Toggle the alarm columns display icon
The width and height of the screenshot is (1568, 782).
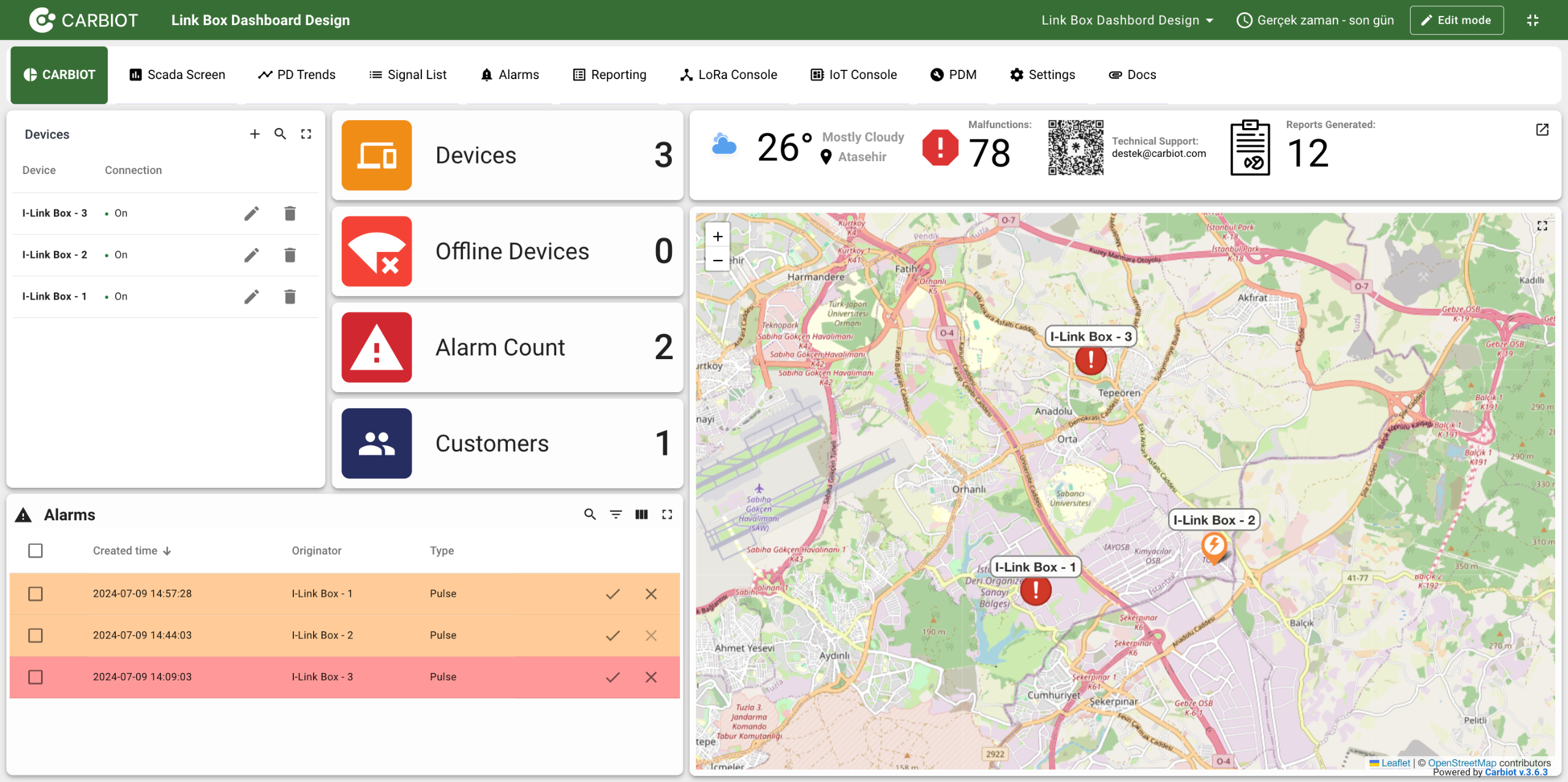click(x=641, y=514)
